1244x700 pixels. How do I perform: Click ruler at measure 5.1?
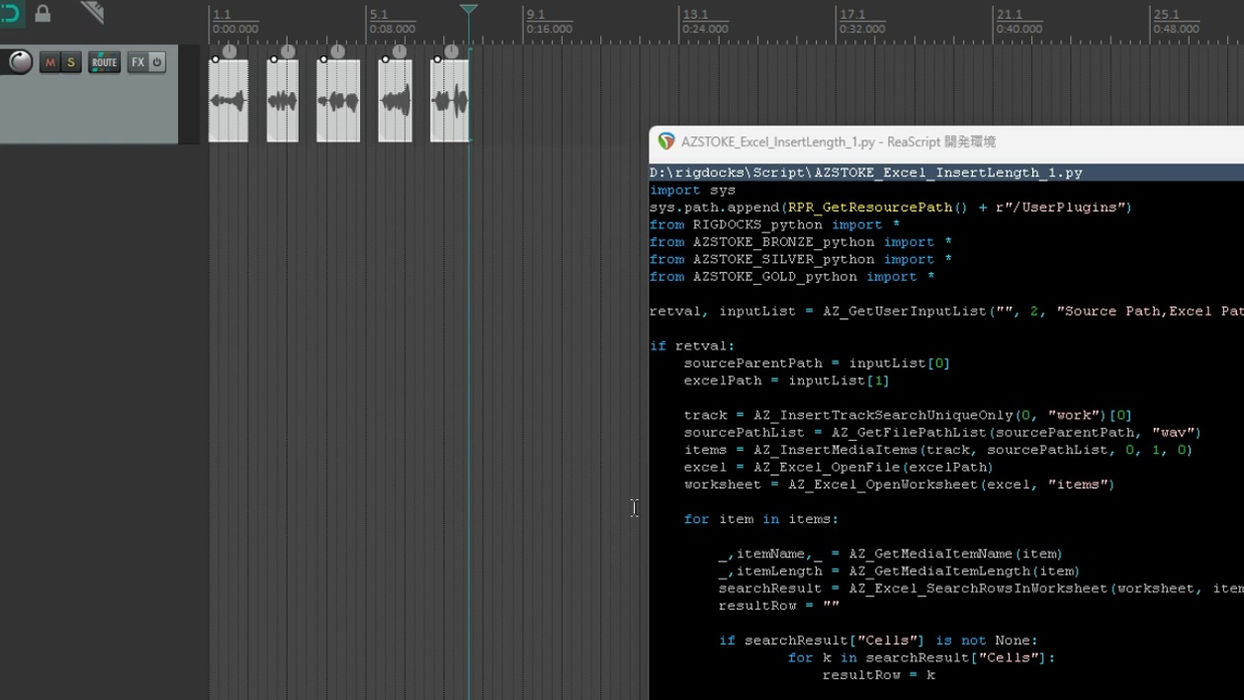point(378,15)
